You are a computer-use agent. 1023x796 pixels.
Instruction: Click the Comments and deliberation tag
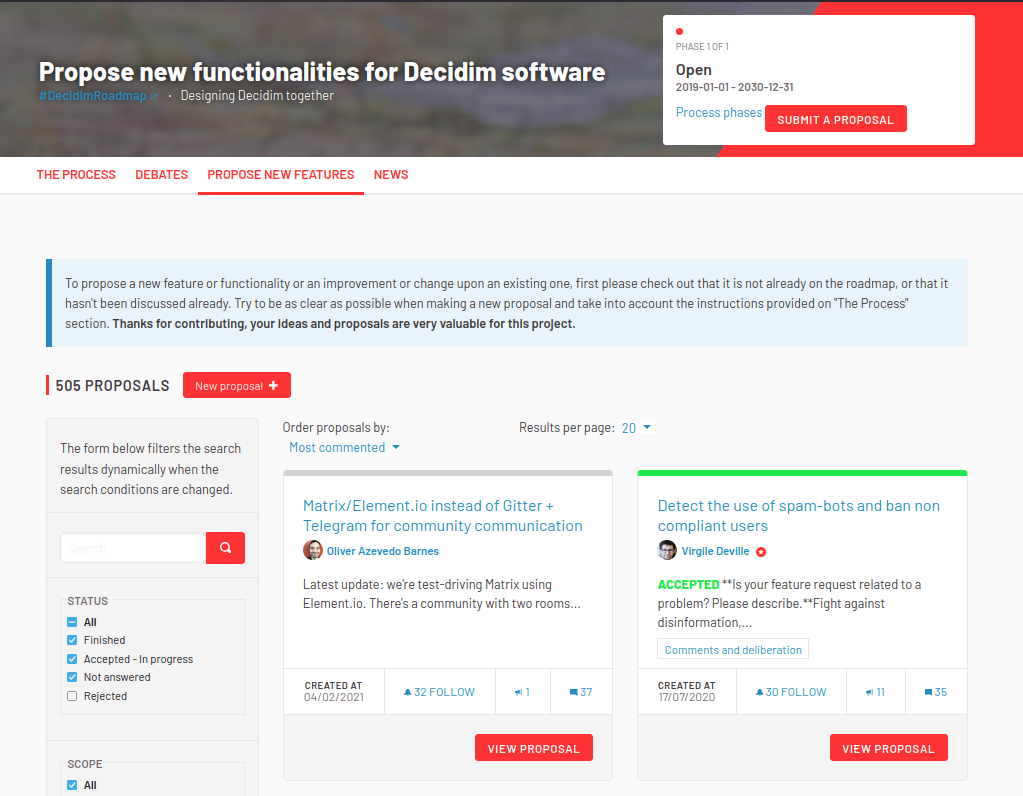(733, 650)
